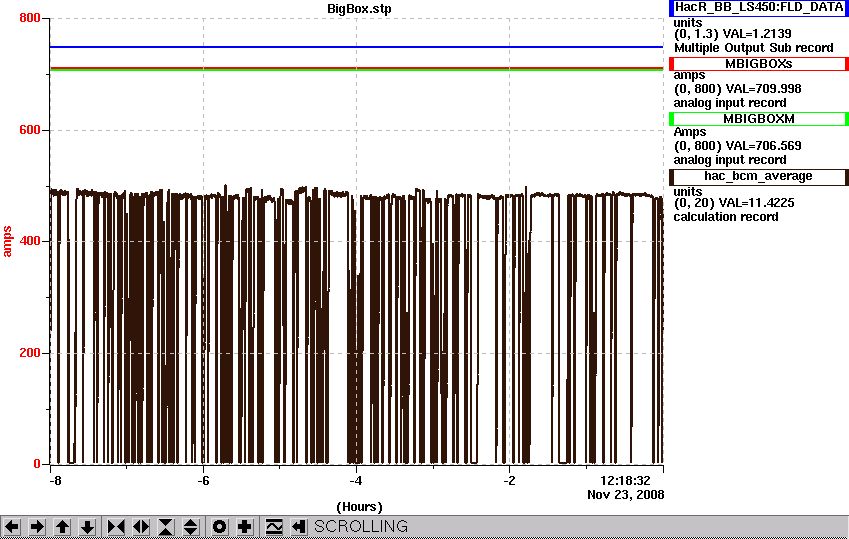The height and width of the screenshot is (539, 849).
Task: Pan the graph down with down arrow
Action: point(87,527)
